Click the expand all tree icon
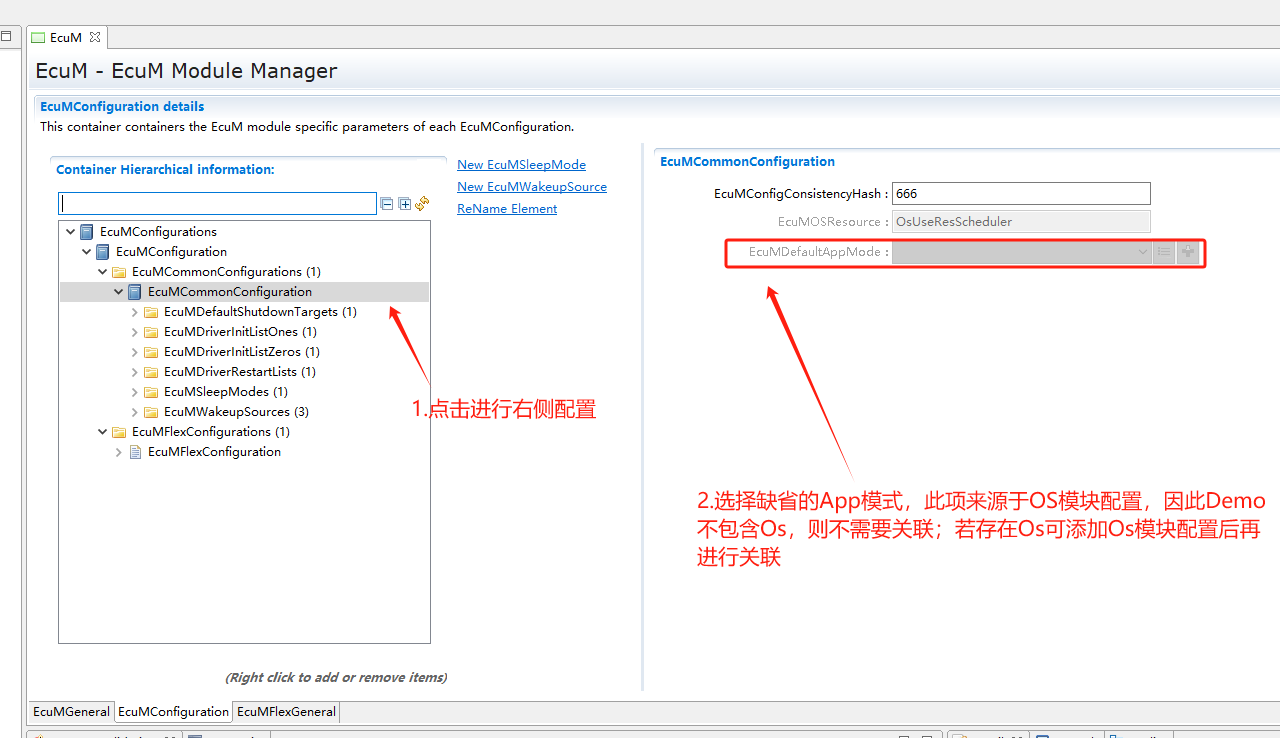 [405, 204]
